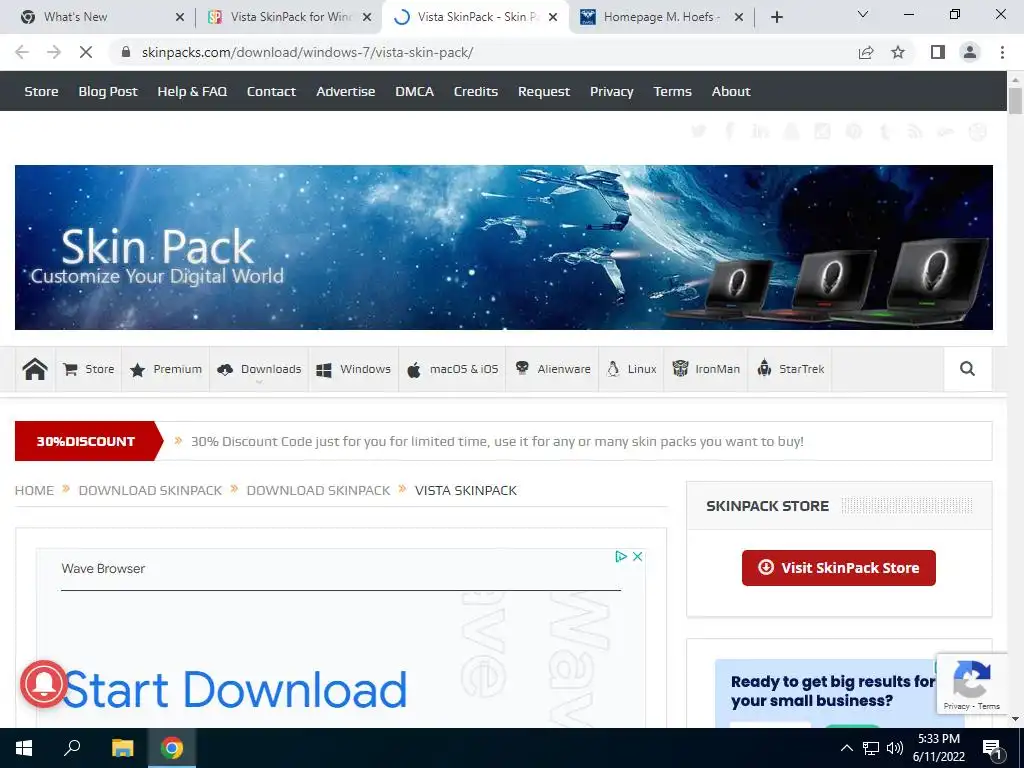Viewport: 1024px width, 768px height.
Task: Open the IronMan category
Action: click(706, 369)
